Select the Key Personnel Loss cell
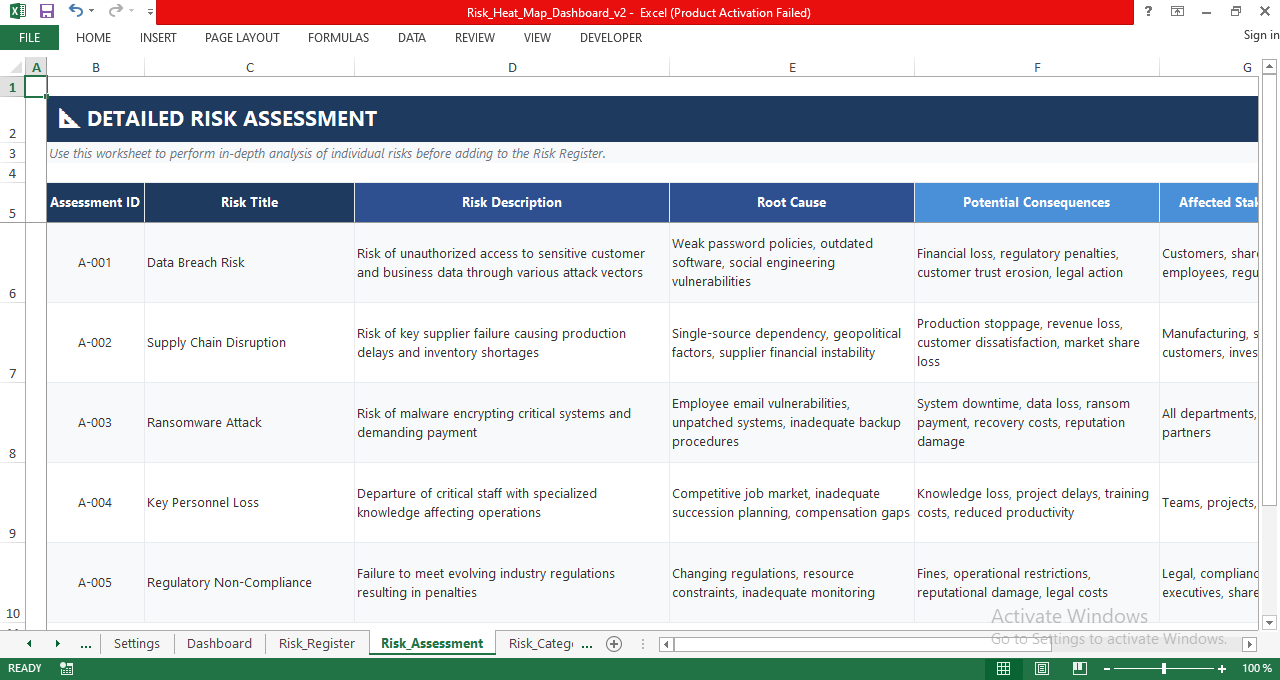Image resolution: width=1280 pixels, height=680 pixels. tap(250, 503)
